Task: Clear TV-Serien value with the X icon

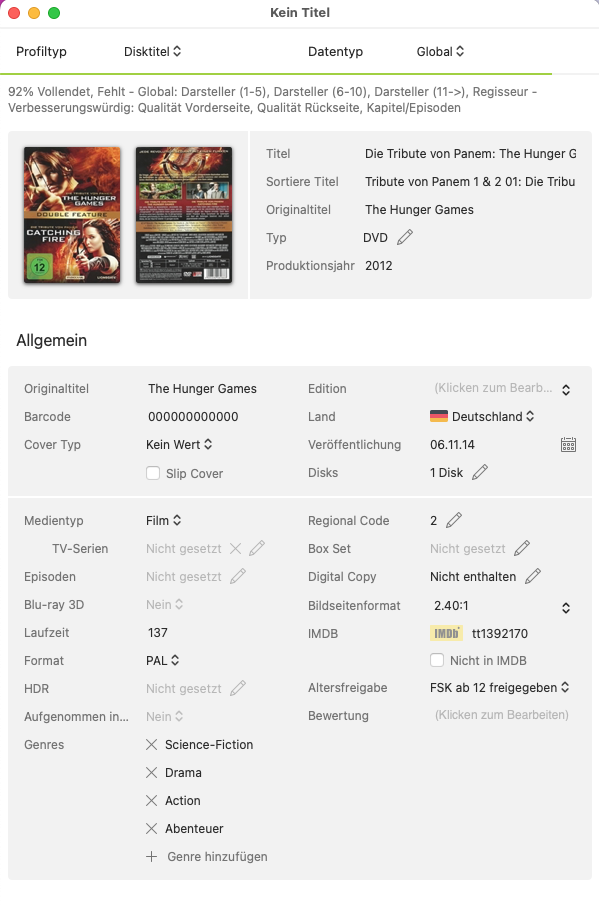Action: (235, 548)
